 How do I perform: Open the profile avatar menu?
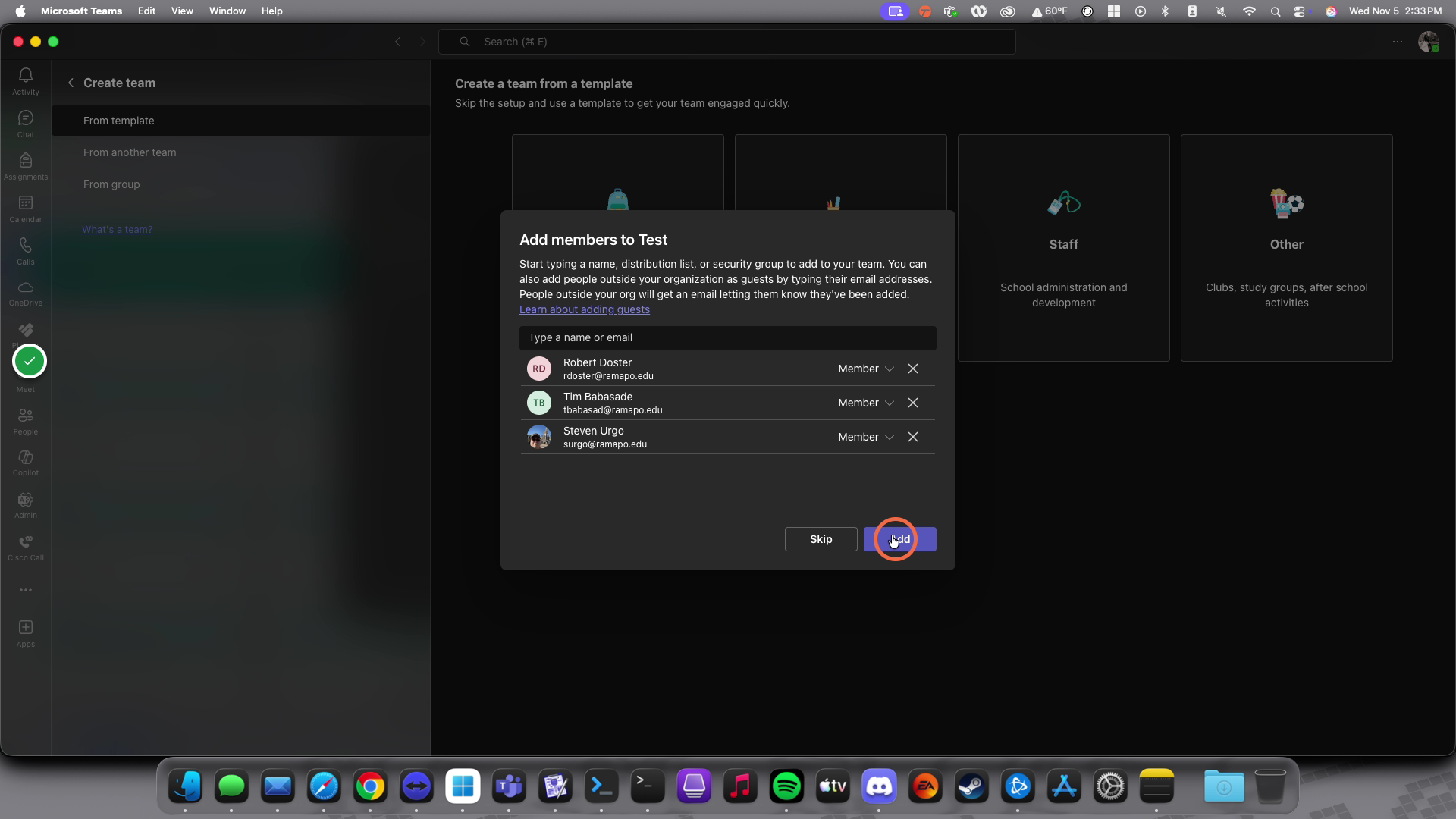pyautogui.click(x=1429, y=42)
